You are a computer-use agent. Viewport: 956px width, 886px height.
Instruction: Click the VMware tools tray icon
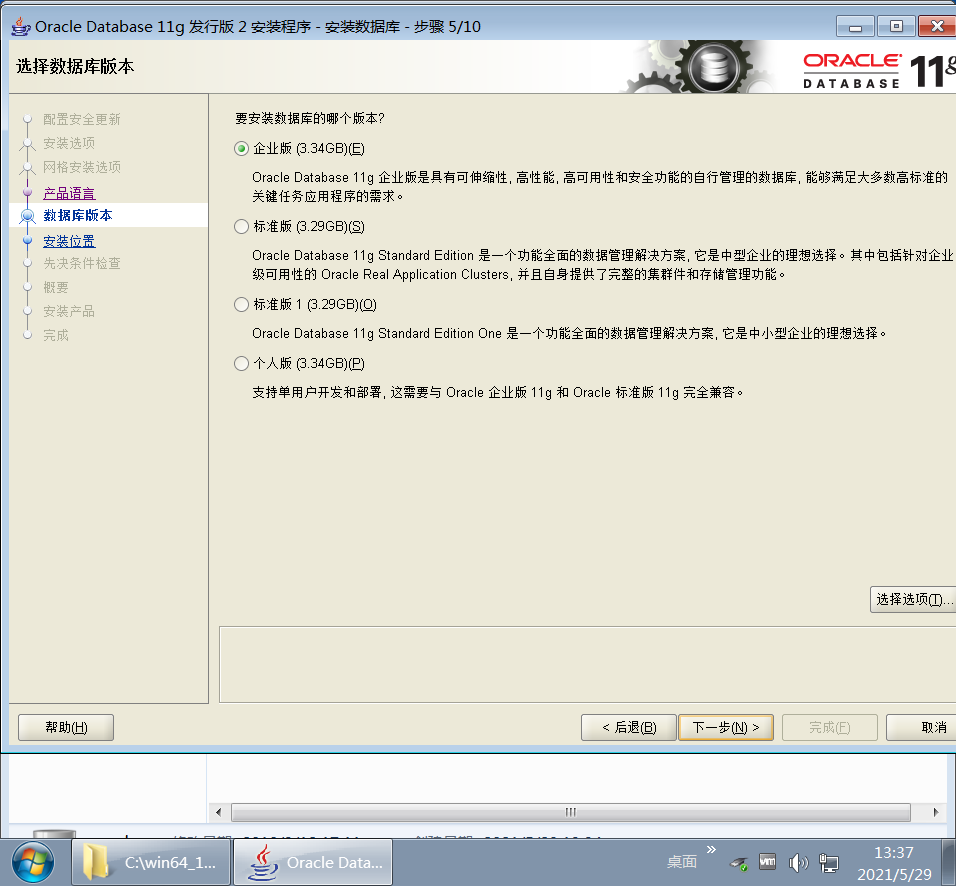coord(767,862)
